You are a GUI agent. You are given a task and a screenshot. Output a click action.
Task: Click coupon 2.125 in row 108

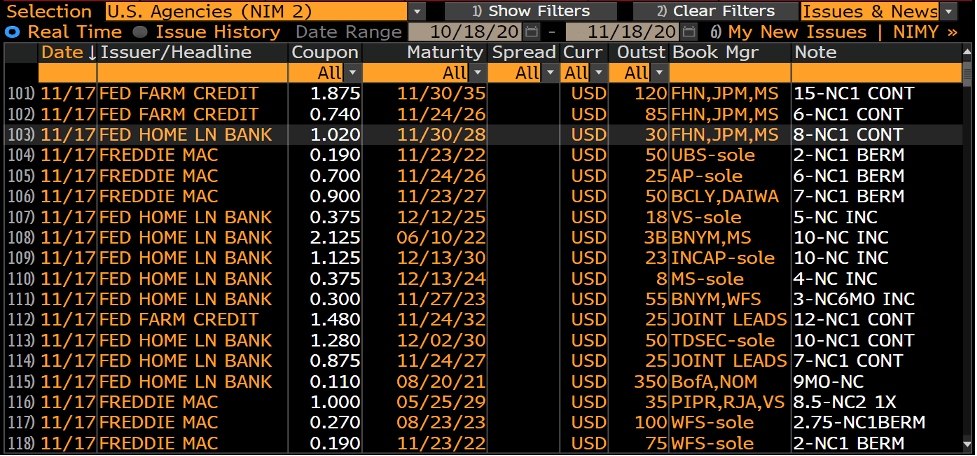(335, 237)
